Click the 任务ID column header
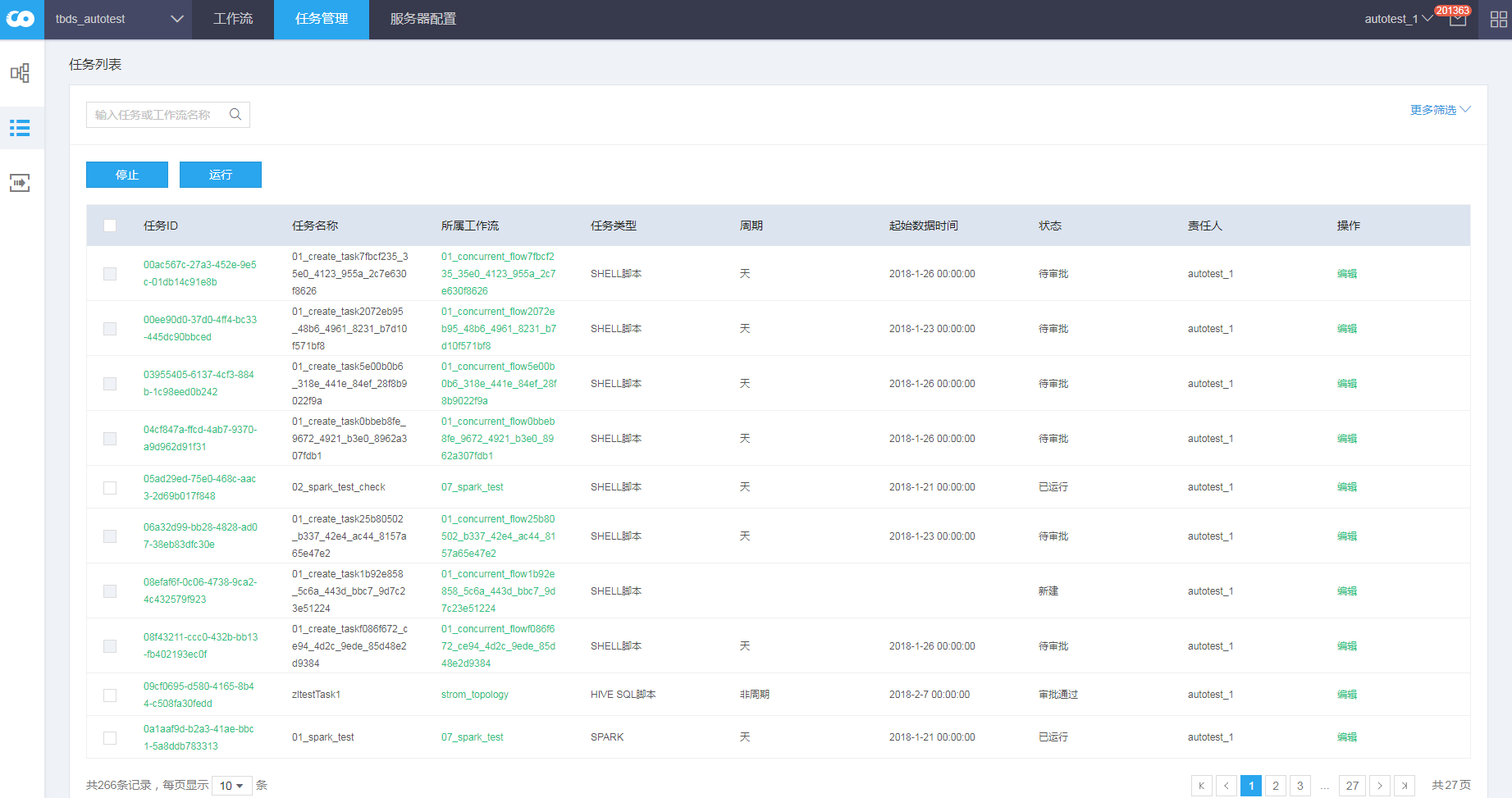1512x798 pixels. point(161,226)
